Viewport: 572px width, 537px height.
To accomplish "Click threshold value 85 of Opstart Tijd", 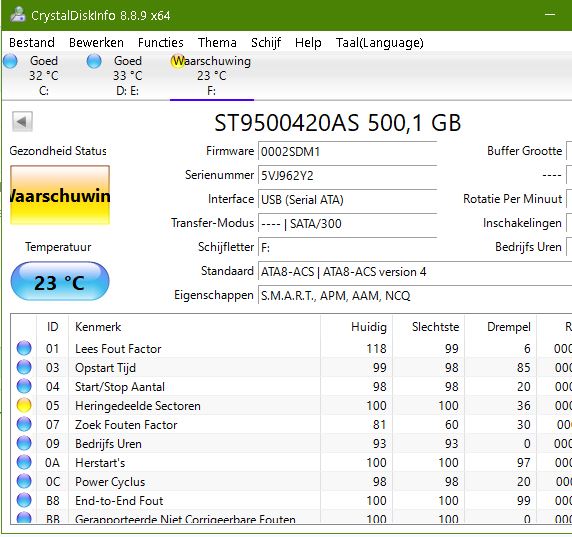I will 523,367.
